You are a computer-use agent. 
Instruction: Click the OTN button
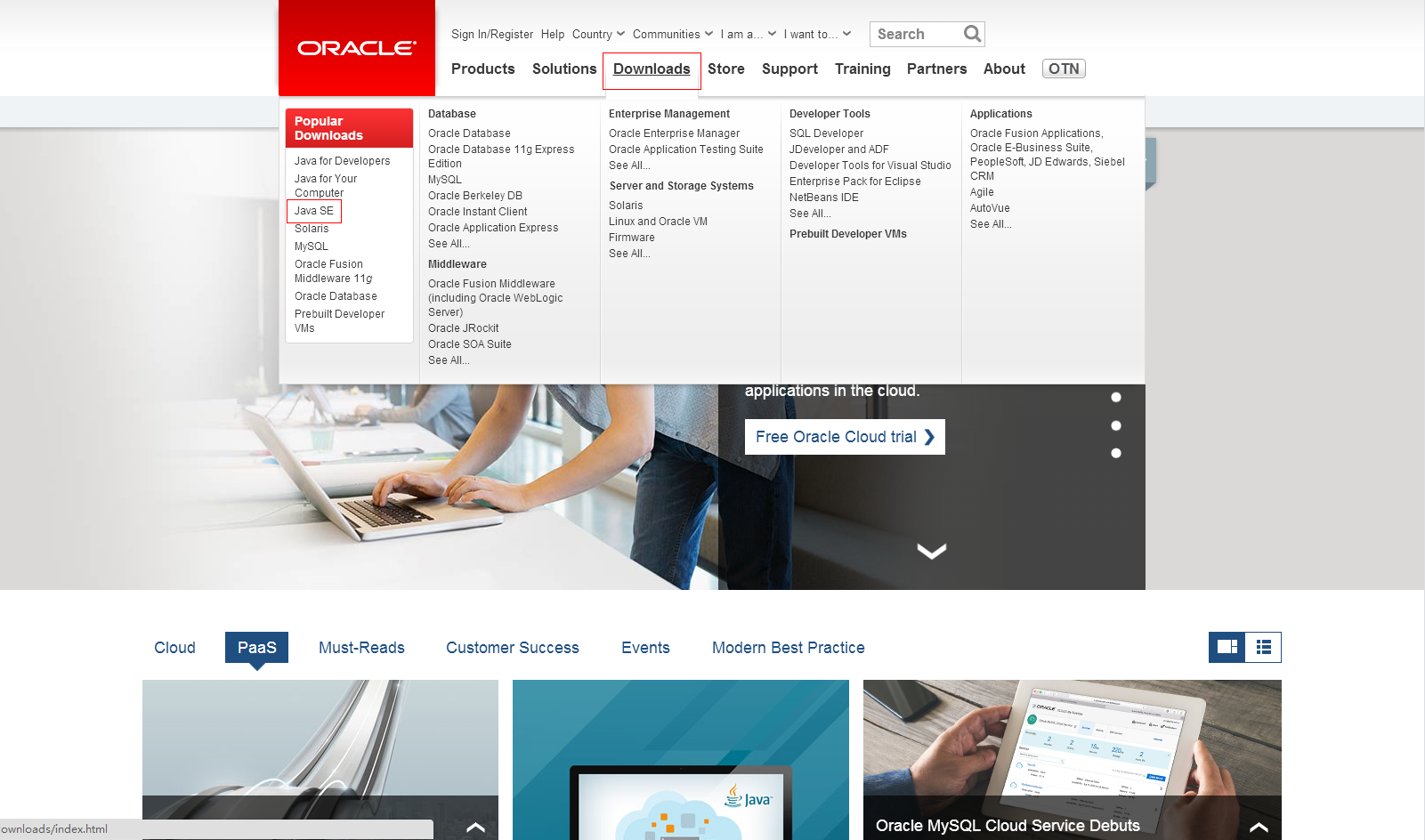coord(1064,69)
